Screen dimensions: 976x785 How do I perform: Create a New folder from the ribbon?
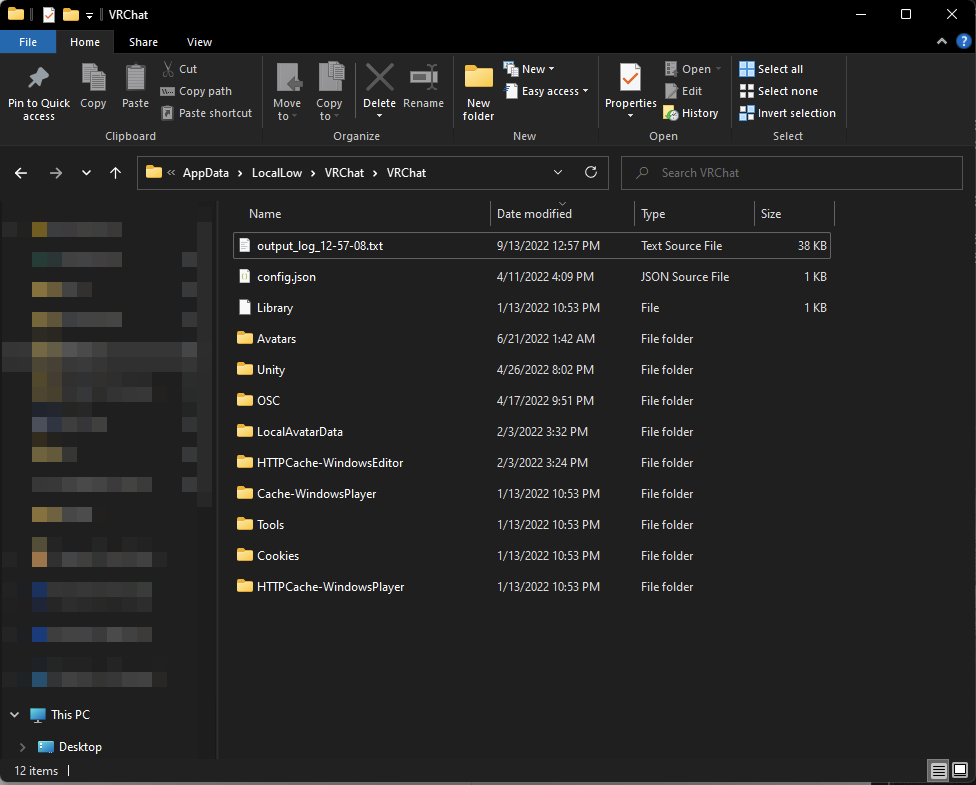click(478, 93)
